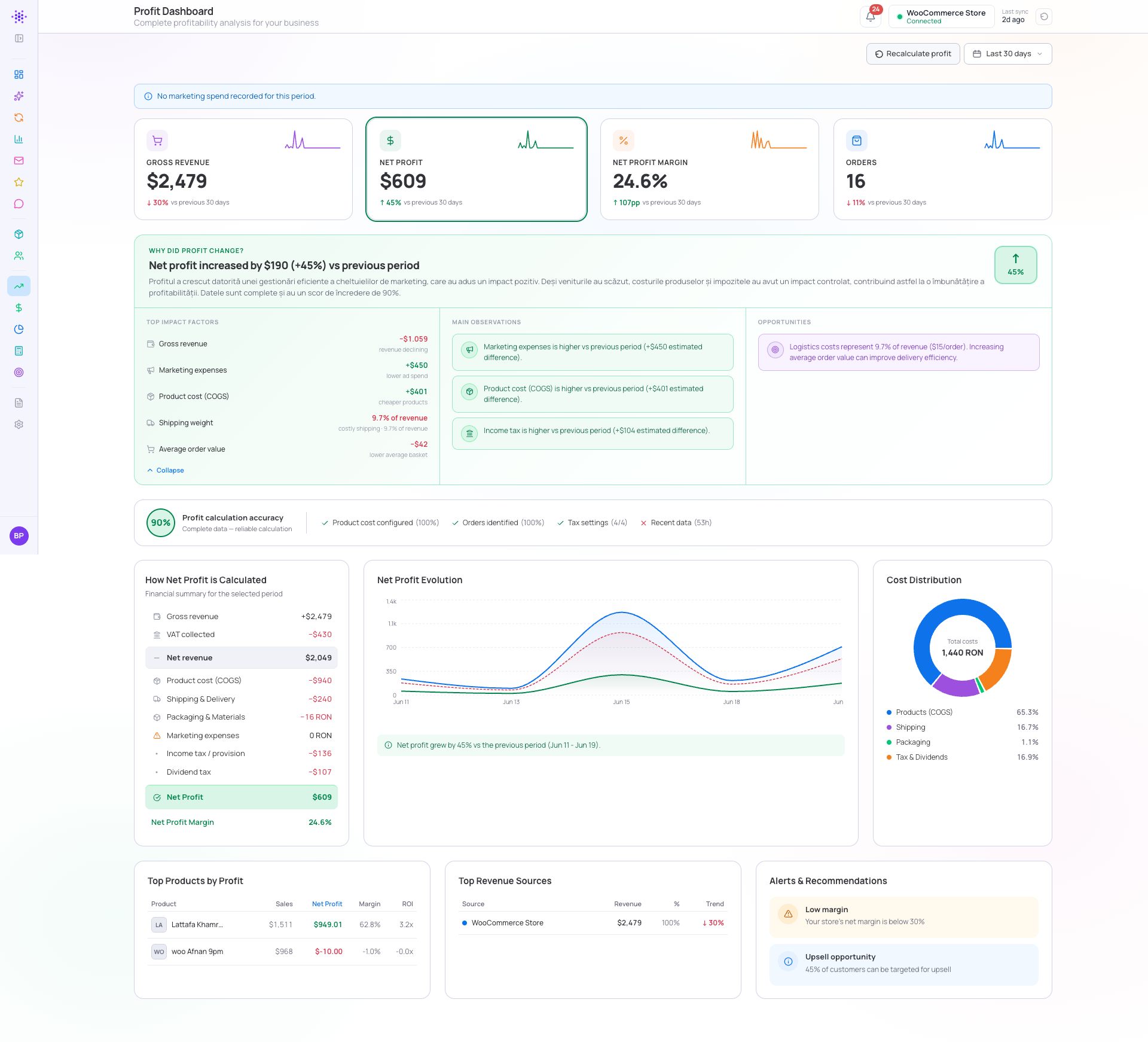The width and height of the screenshot is (1148, 1042).
Task: Click the Cost Distribution donut chart center
Action: [963, 648]
